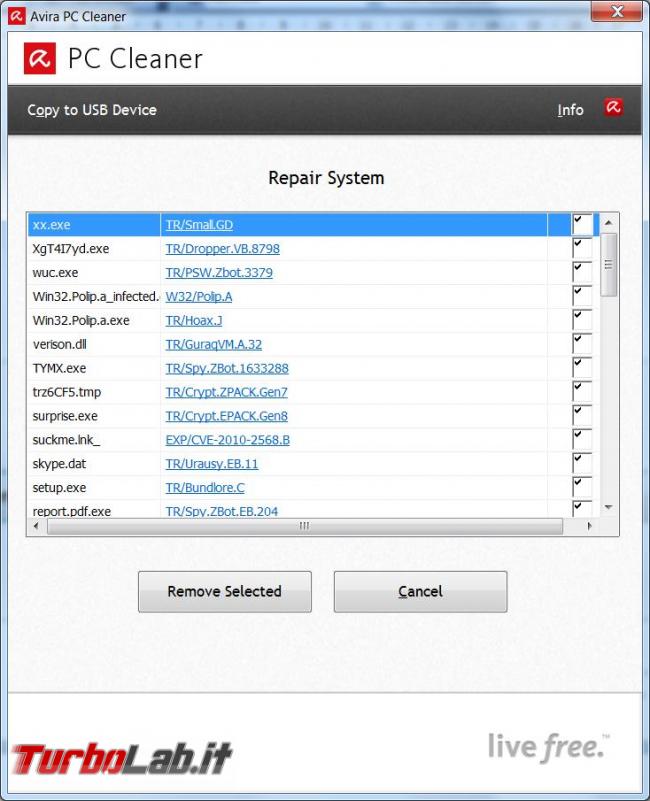Open the TR/Dropper.VB.8798 link
Image resolution: width=650 pixels, height=801 pixels.
(222, 249)
